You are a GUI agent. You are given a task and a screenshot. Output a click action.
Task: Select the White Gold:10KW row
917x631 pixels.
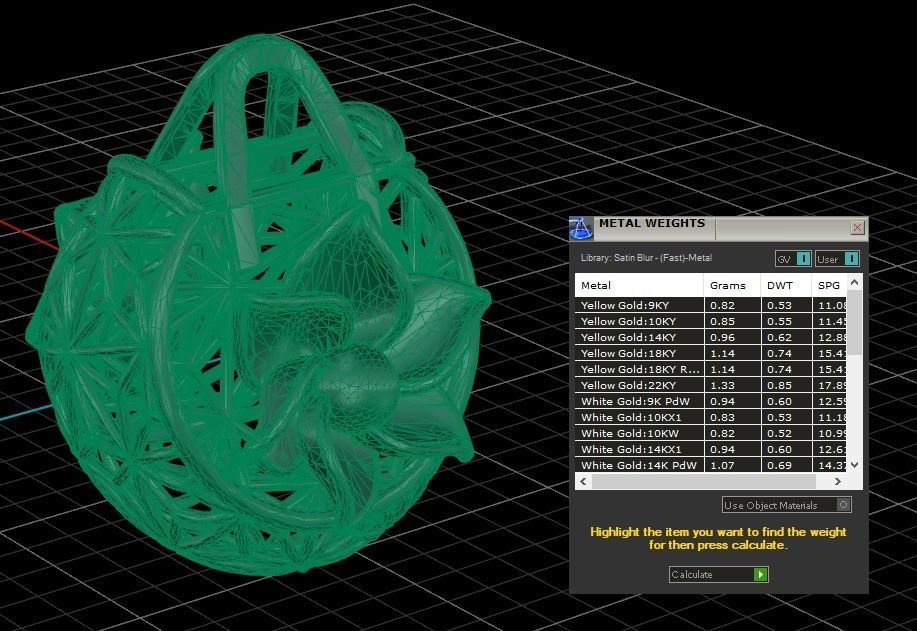click(x=711, y=433)
